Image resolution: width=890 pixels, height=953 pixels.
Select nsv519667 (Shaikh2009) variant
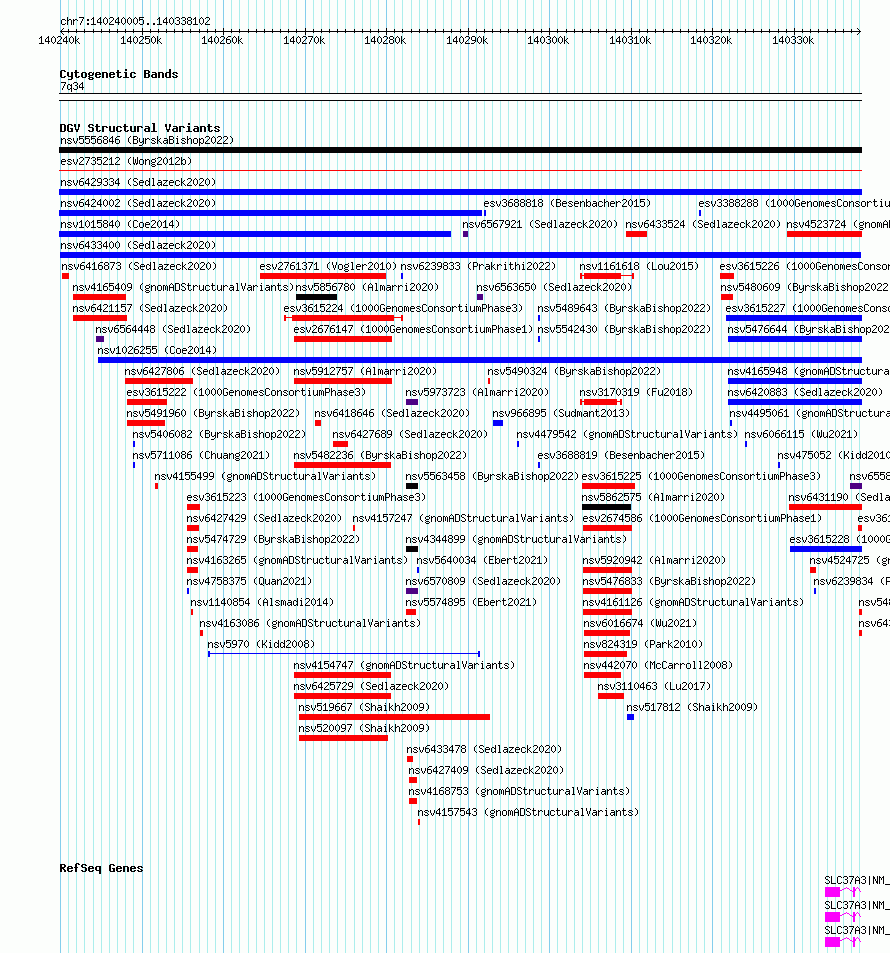pos(364,707)
